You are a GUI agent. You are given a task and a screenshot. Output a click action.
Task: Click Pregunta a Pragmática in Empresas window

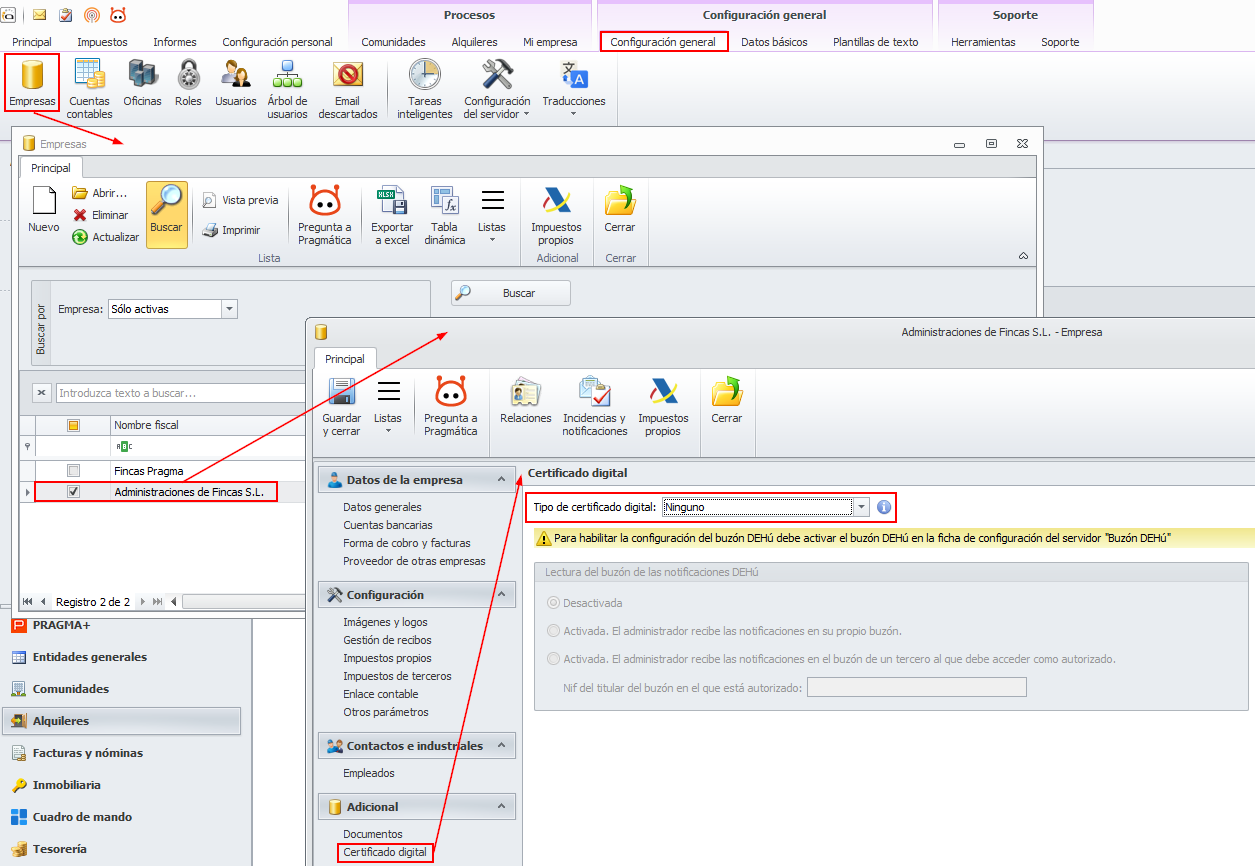(325, 215)
